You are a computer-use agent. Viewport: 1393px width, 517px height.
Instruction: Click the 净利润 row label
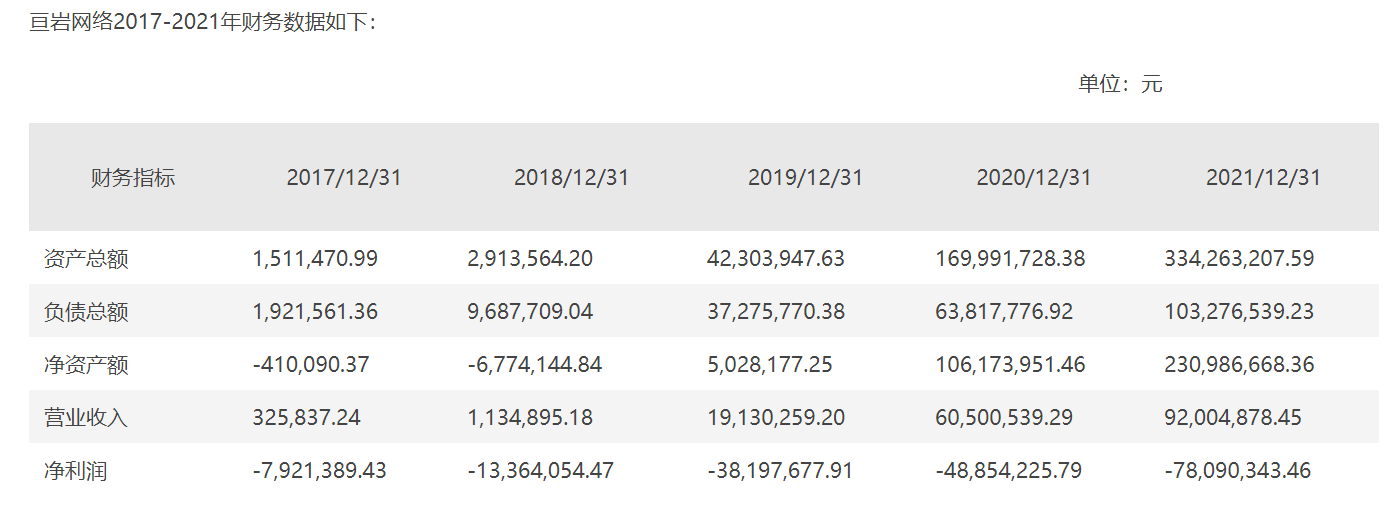[76, 470]
